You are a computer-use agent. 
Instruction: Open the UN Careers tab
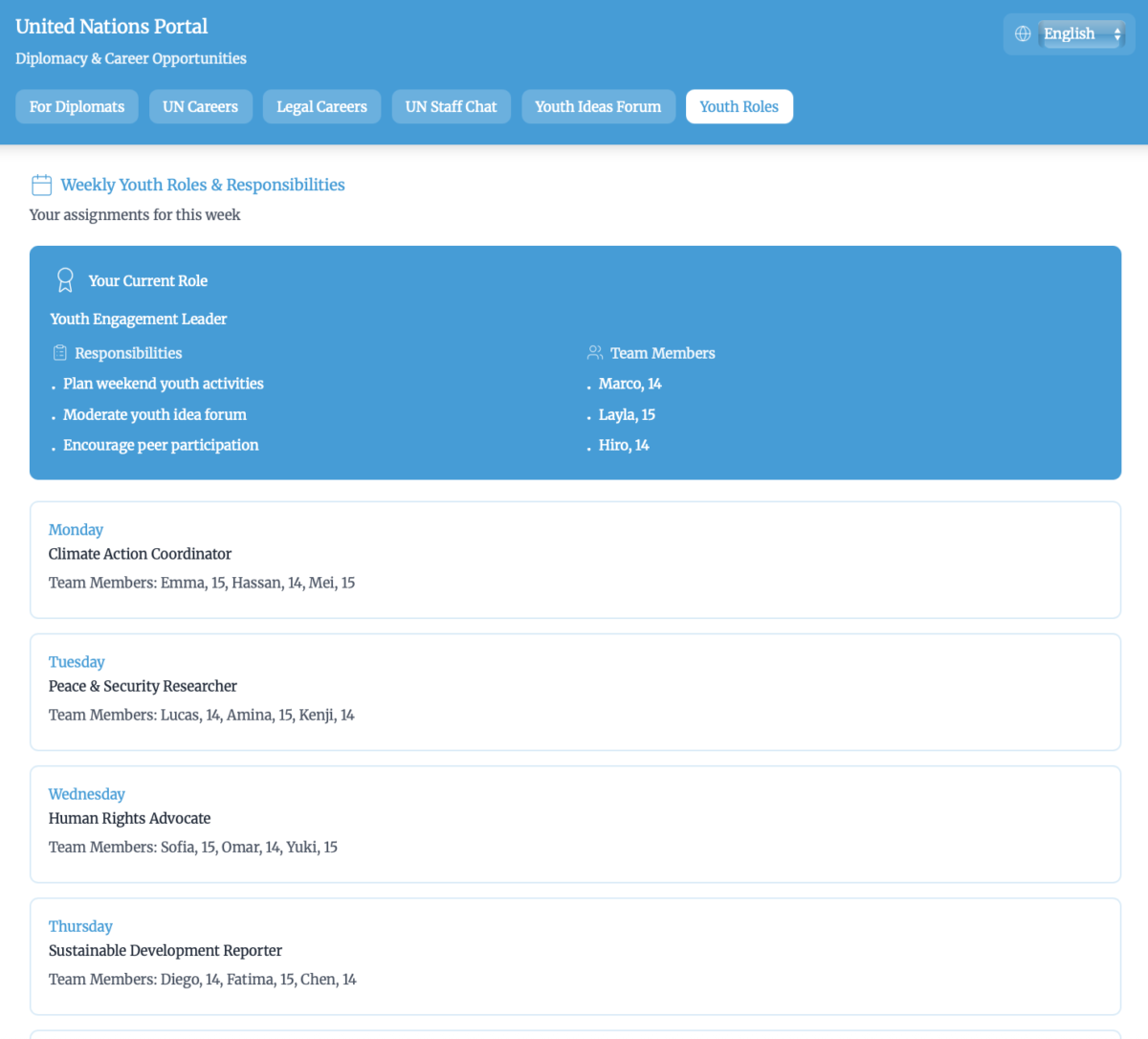click(201, 107)
